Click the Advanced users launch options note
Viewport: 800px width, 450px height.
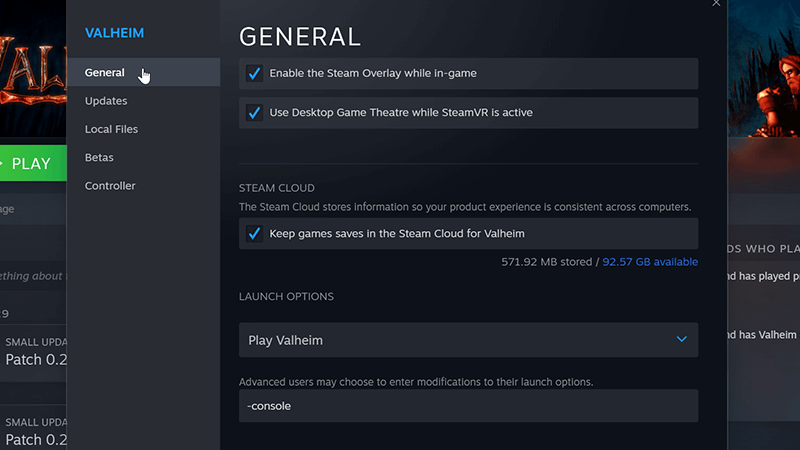tap(416, 382)
